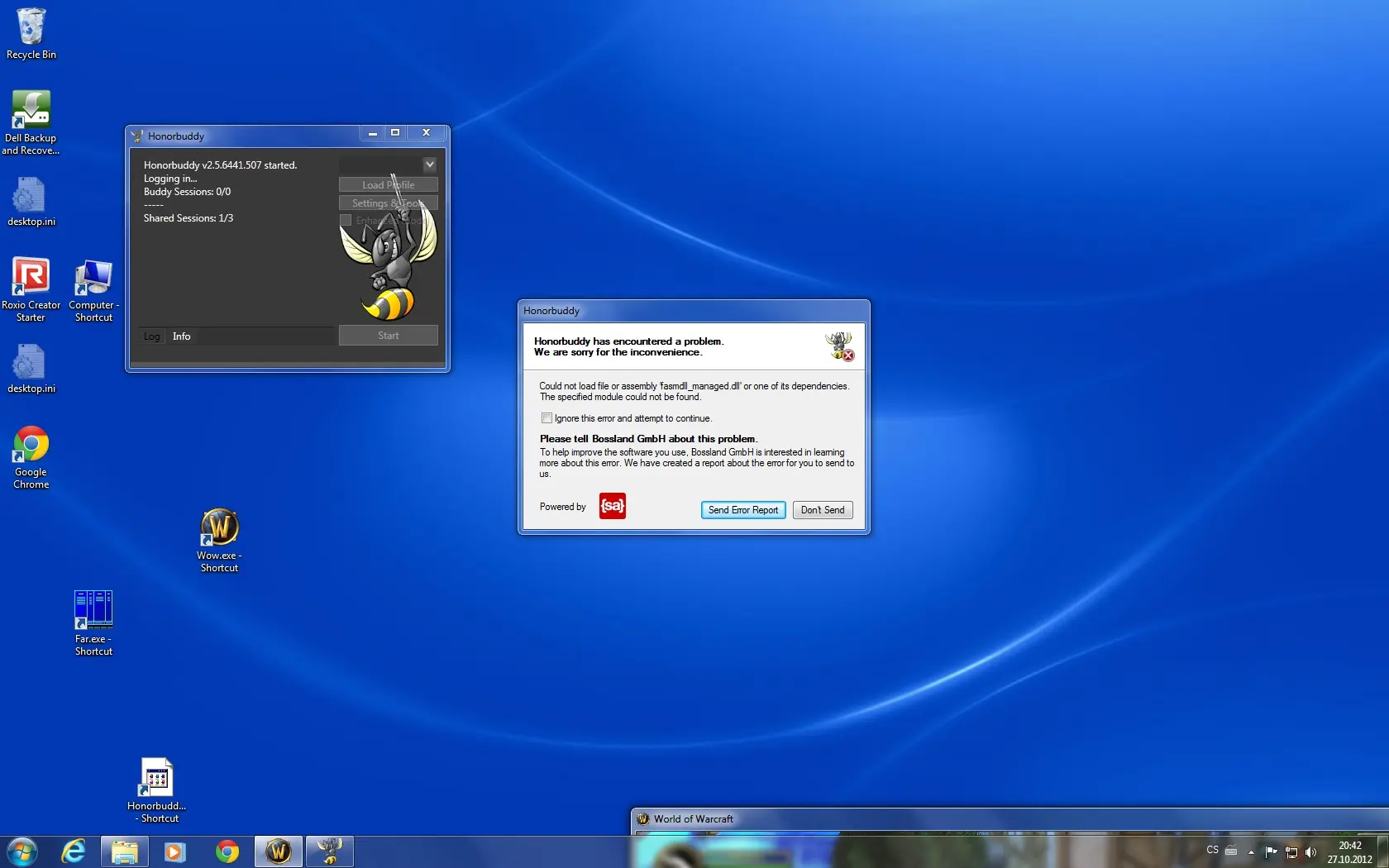The width and height of the screenshot is (1389, 868).
Task: Click 'Honorbuddy v2.5.6441.507 started.' text
Action: click(220, 165)
